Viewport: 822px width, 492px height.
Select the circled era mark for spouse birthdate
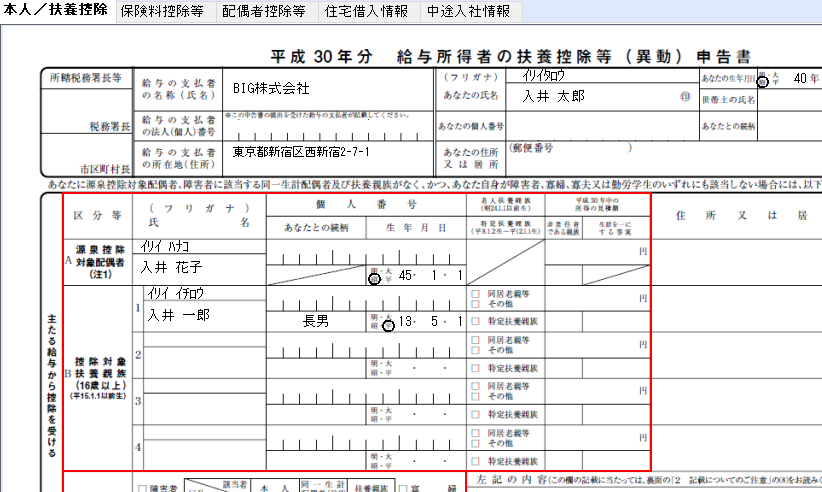pyautogui.click(x=374, y=279)
